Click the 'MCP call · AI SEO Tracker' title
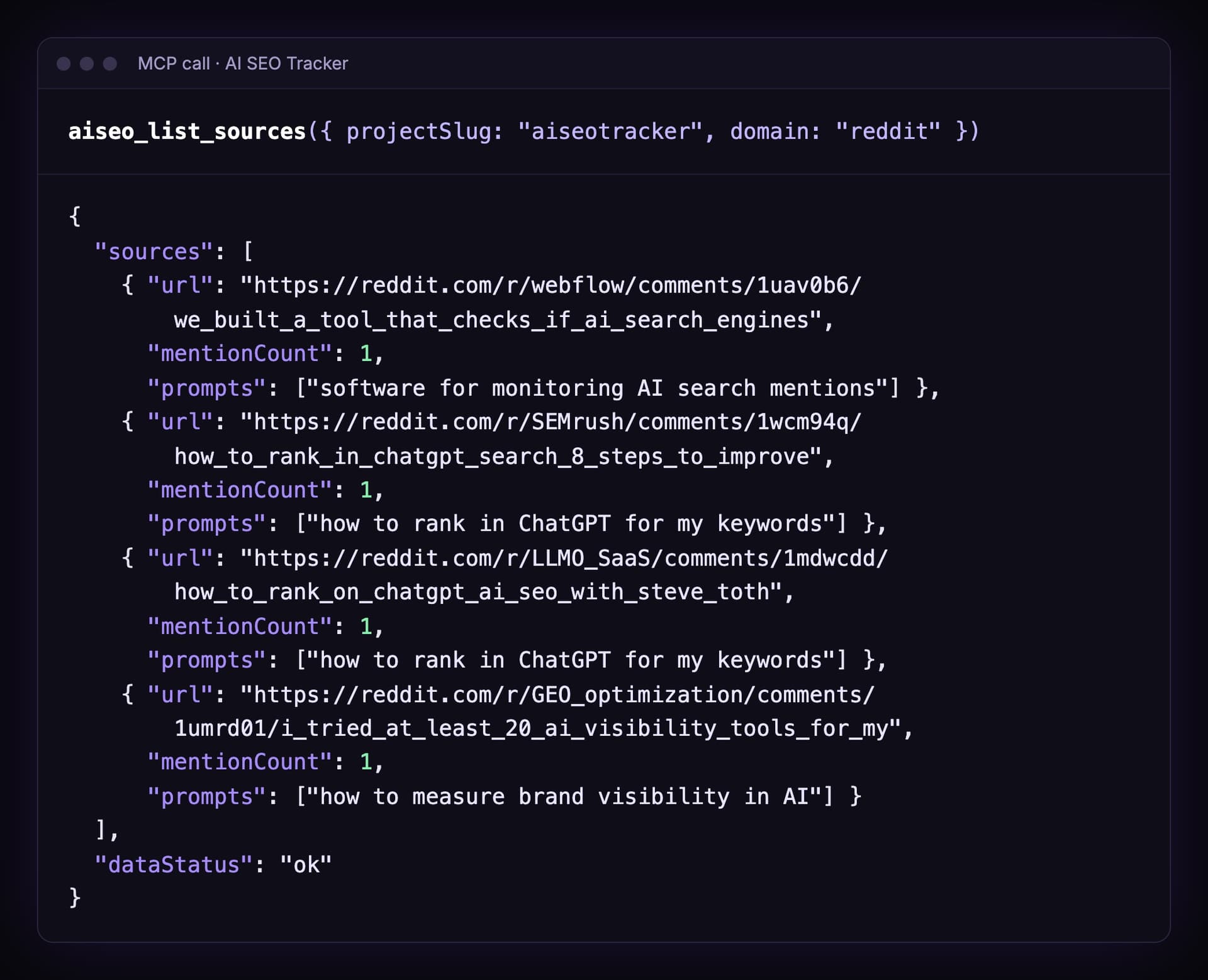Screen dimensions: 1208x980 pos(243,64)
